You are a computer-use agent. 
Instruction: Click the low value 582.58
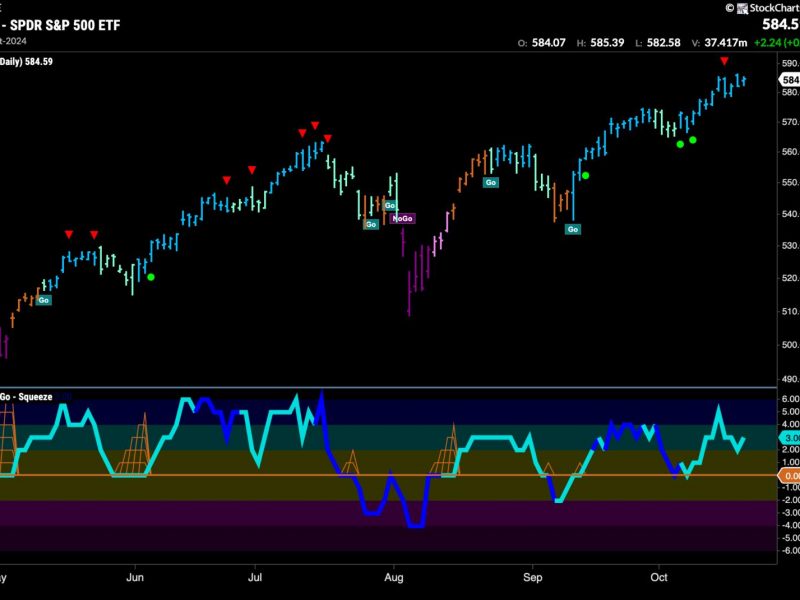click(x=664, y=43)
